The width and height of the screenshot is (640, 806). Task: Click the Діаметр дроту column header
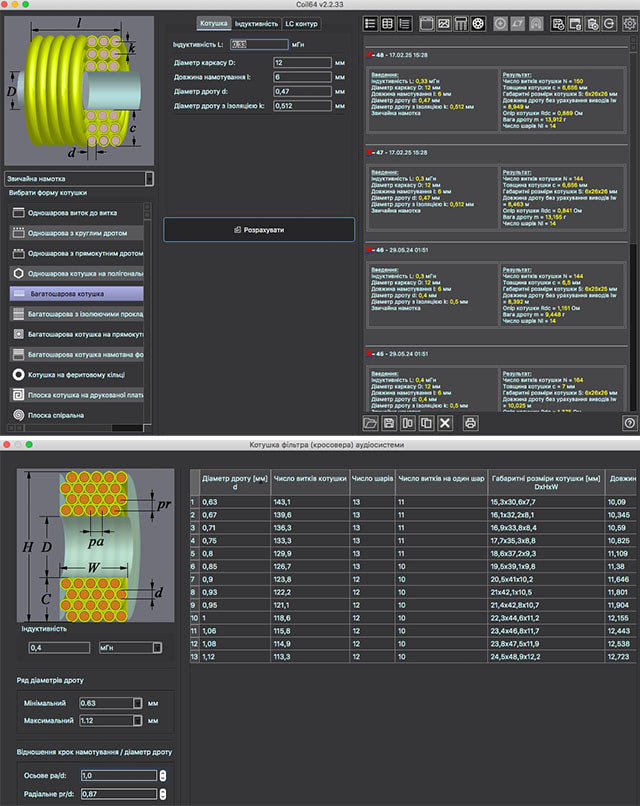(x=235, y=482)
